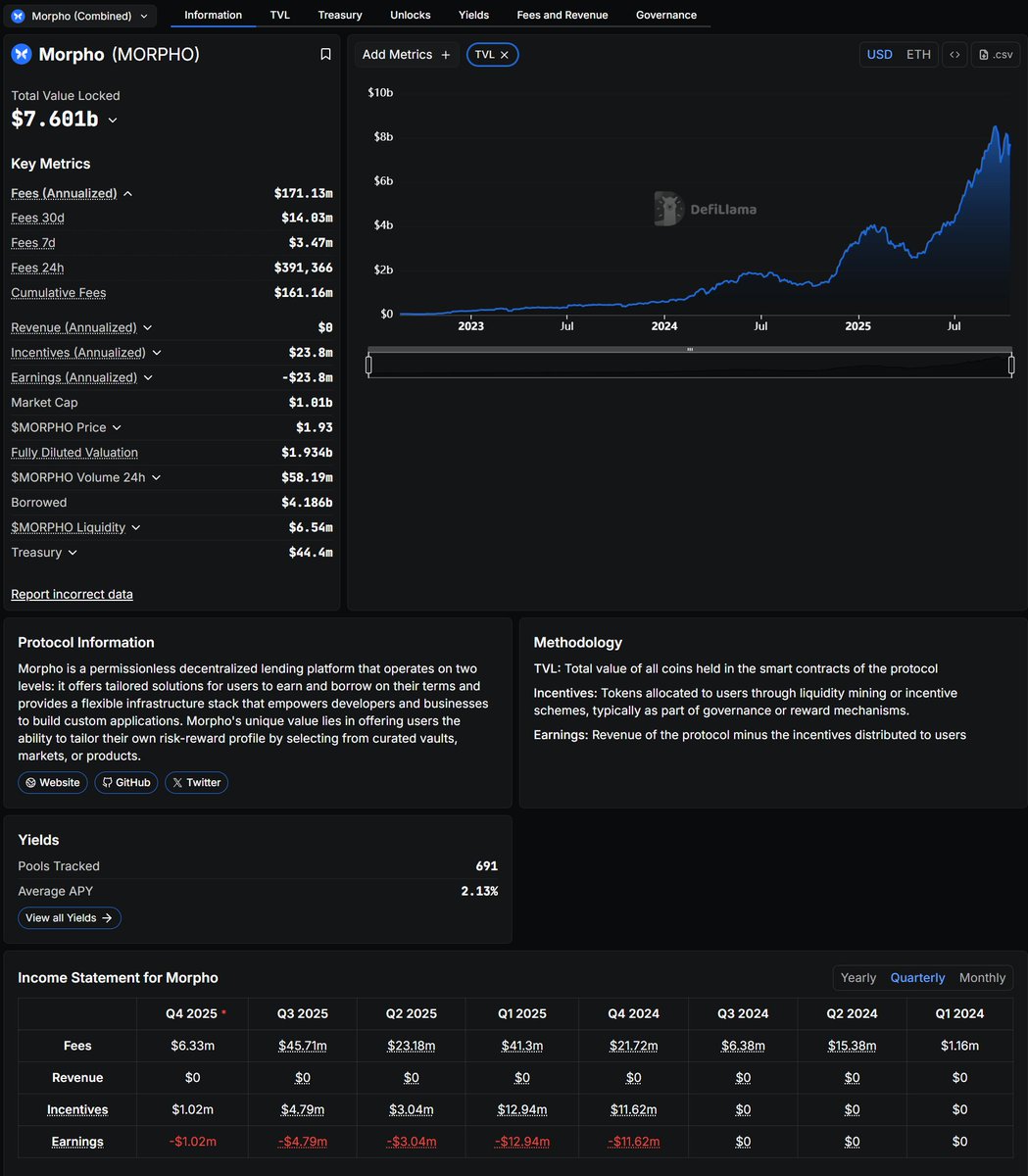This screenshot has height=1176, width=1028.
Task: Open the Twitter profile link
Action: pos(196,782)
